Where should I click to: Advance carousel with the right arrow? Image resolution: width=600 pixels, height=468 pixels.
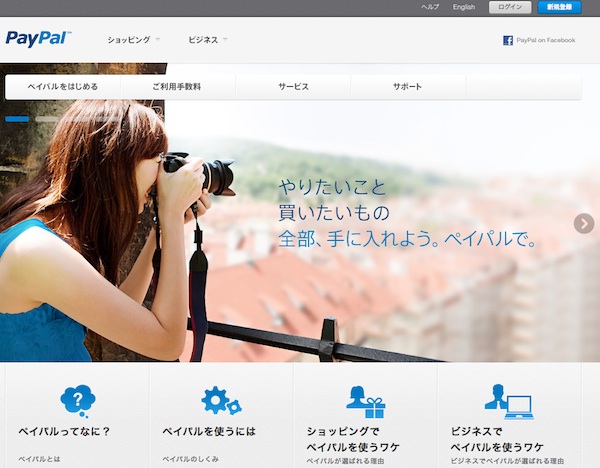click(x=584, y=223)
